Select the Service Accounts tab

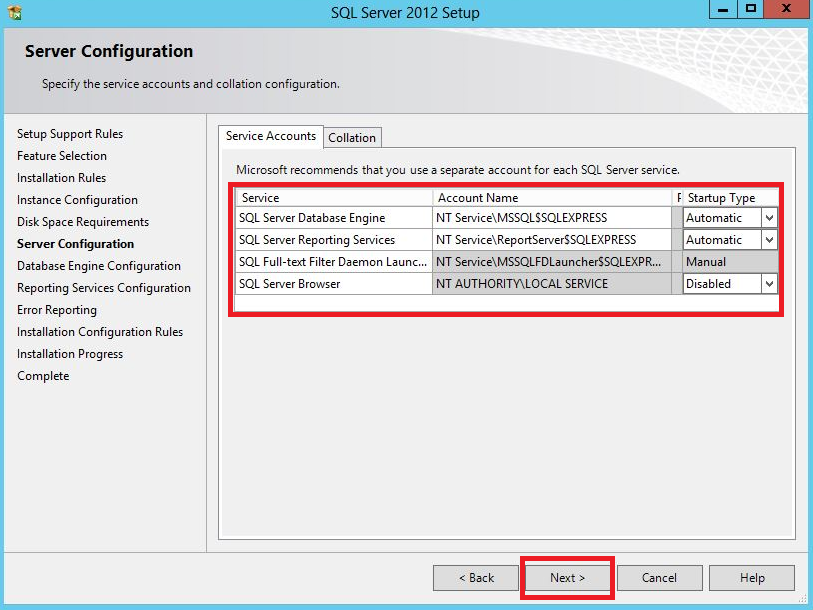[x=271, y=136]
